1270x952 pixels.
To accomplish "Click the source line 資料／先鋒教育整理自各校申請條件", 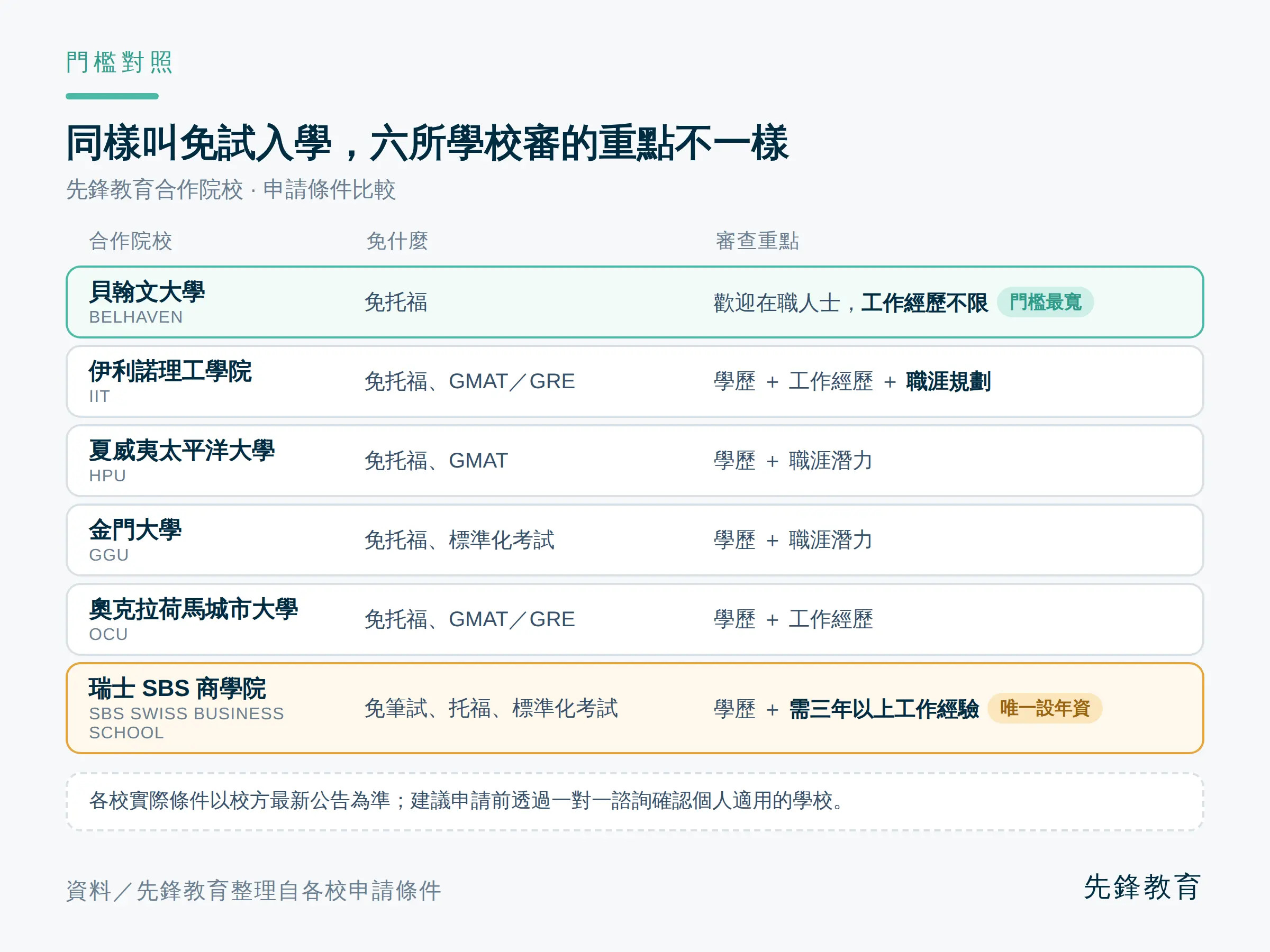I will (253, 891).
